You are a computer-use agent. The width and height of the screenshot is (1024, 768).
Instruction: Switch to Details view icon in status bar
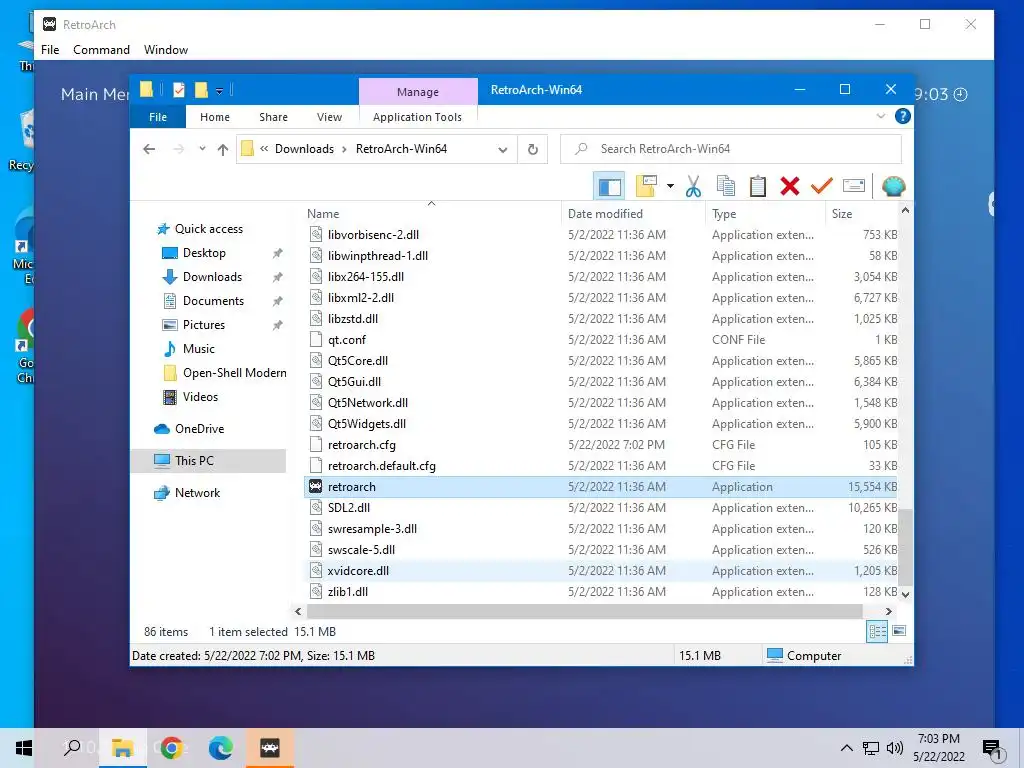click(877, 631)
